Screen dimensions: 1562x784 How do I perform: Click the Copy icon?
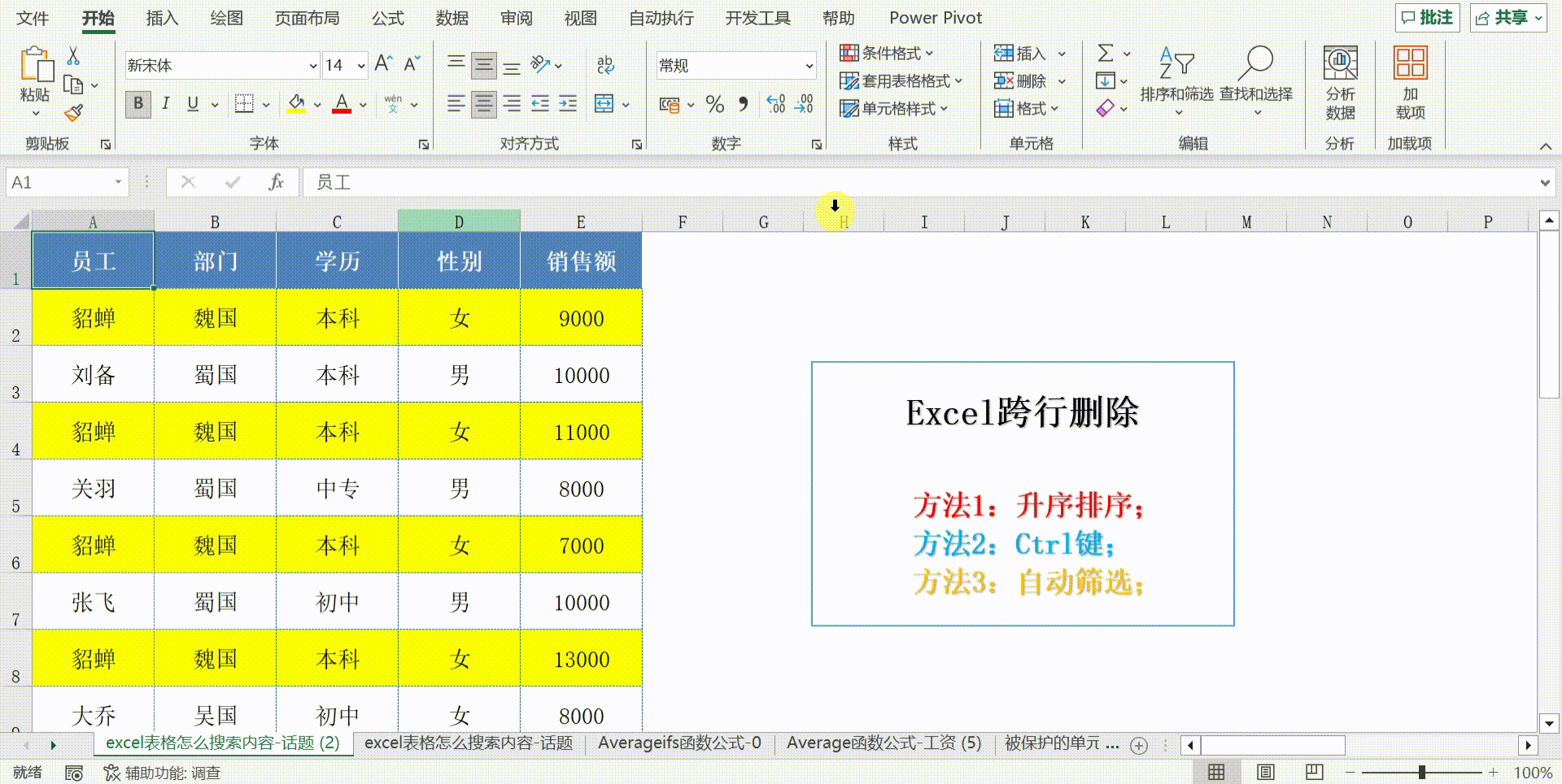coord(73,85)
